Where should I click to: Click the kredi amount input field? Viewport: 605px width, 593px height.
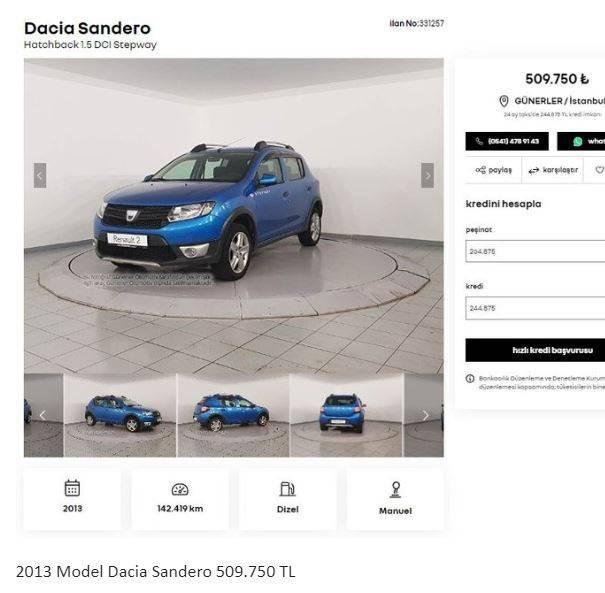coord(535,308)
